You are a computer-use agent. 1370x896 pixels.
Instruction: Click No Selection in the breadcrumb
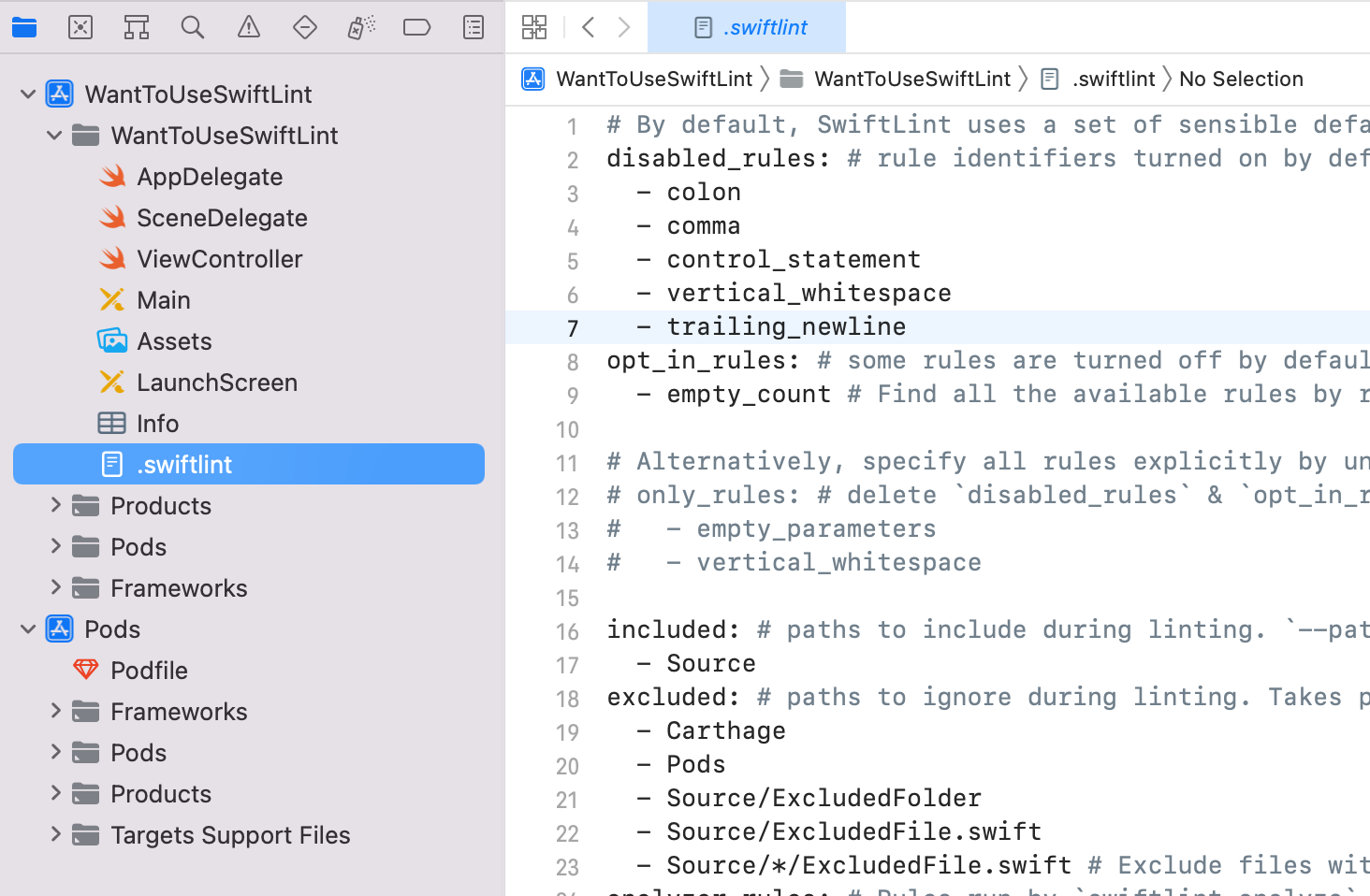1241,79
